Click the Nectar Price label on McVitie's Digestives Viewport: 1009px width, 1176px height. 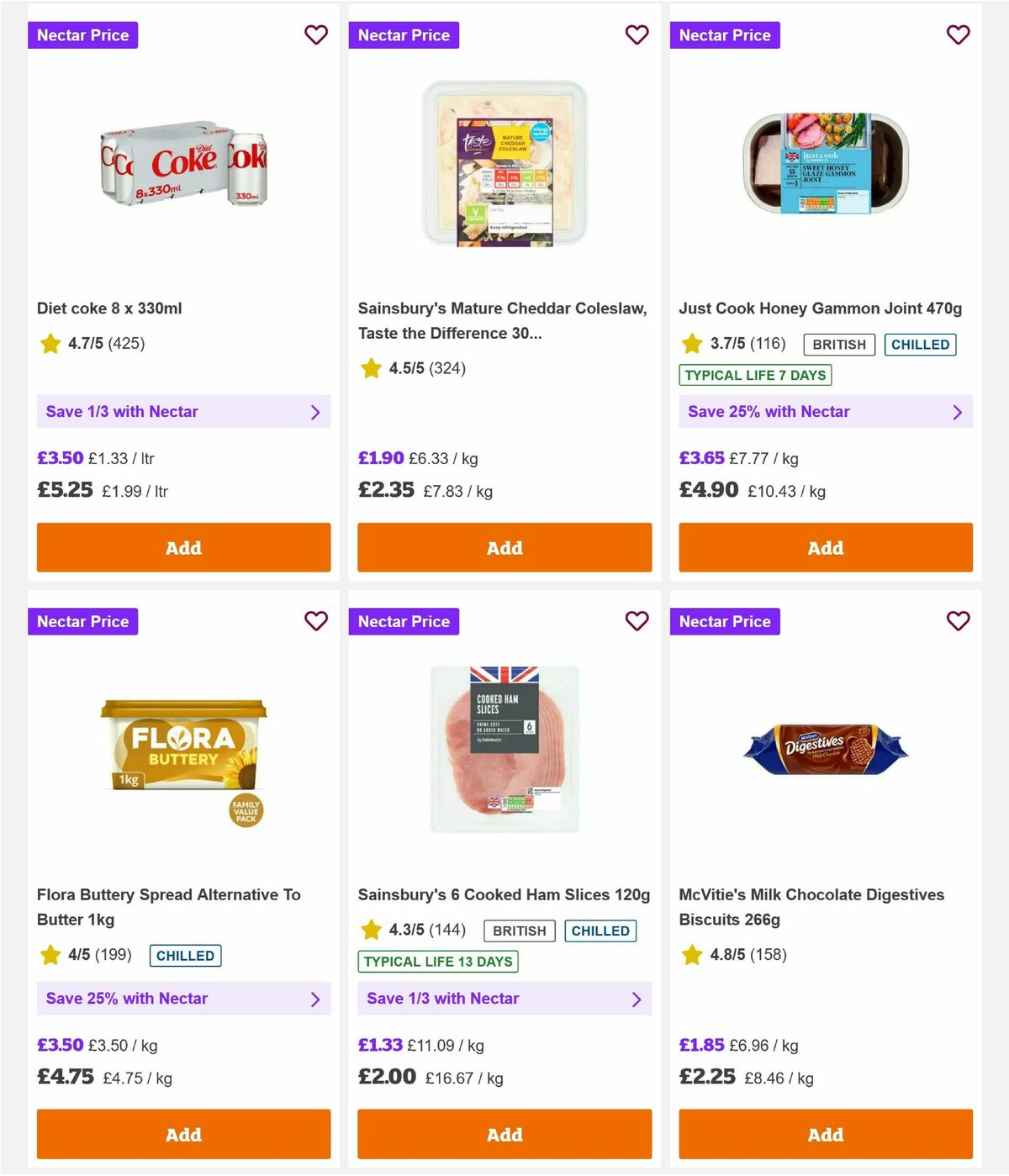pyautogui.click(x=726, y=622)
